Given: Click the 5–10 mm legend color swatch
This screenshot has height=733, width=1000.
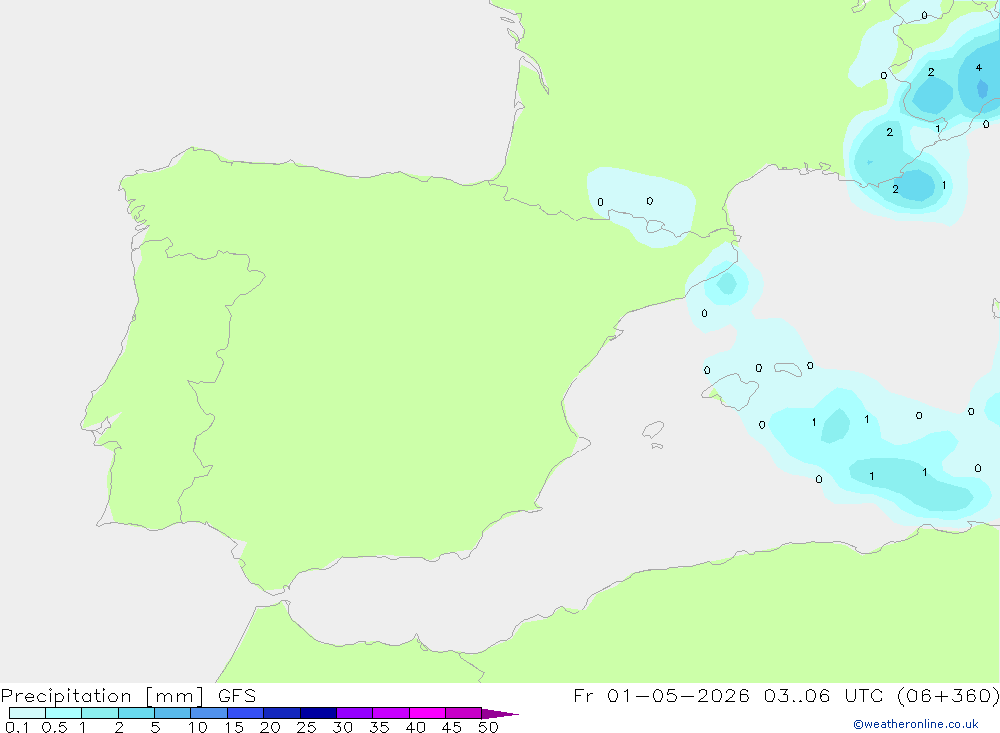Looking at the screenshot, I should (173, 713).
